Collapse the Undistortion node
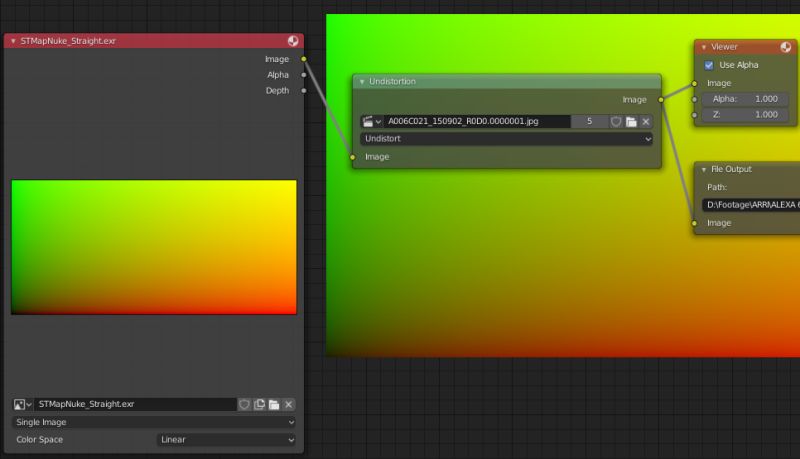This screenshot has height=459, width=800. [x=362, y=82]
